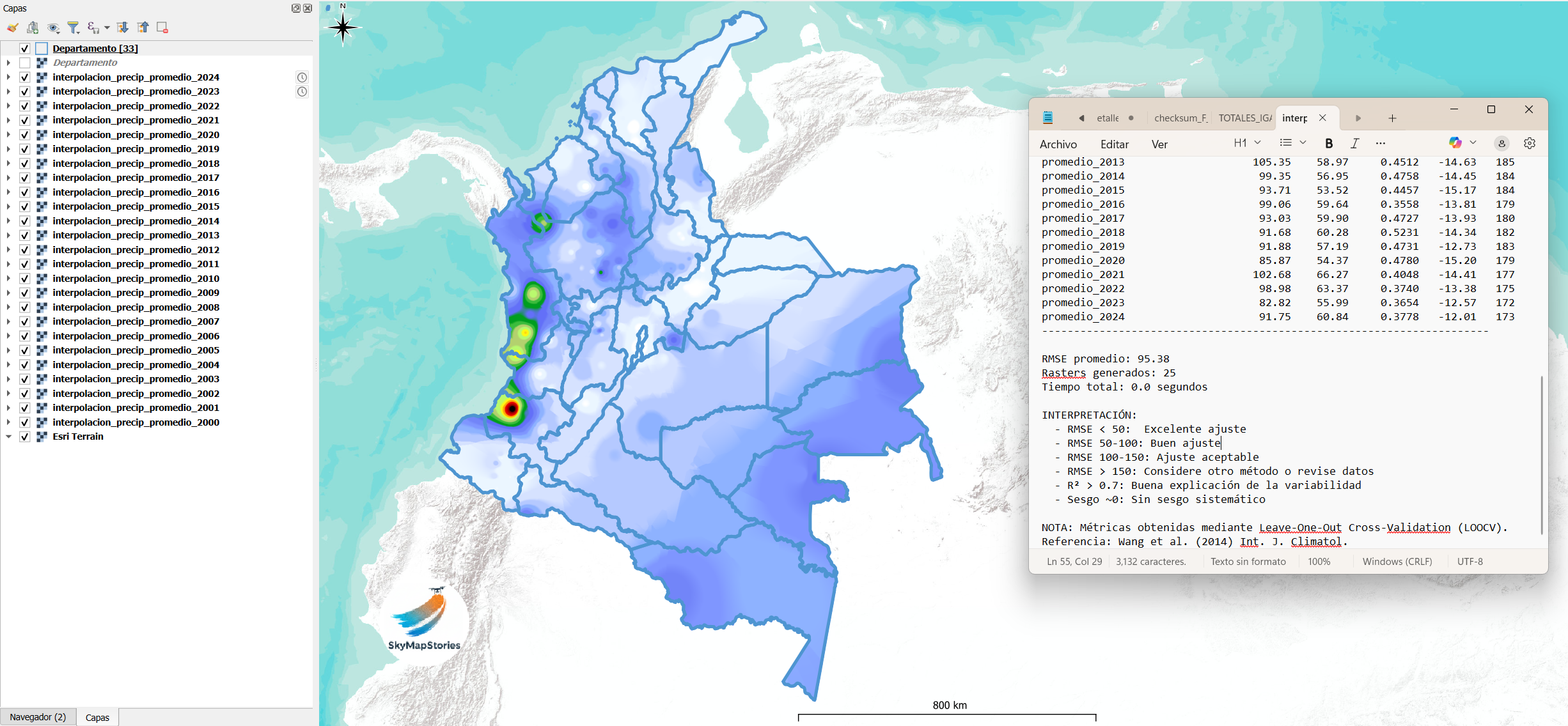Open Manage Map Themes eye icon
Image resolution: width=1568 pixels, height=726 pixels.
pos(53,27)
